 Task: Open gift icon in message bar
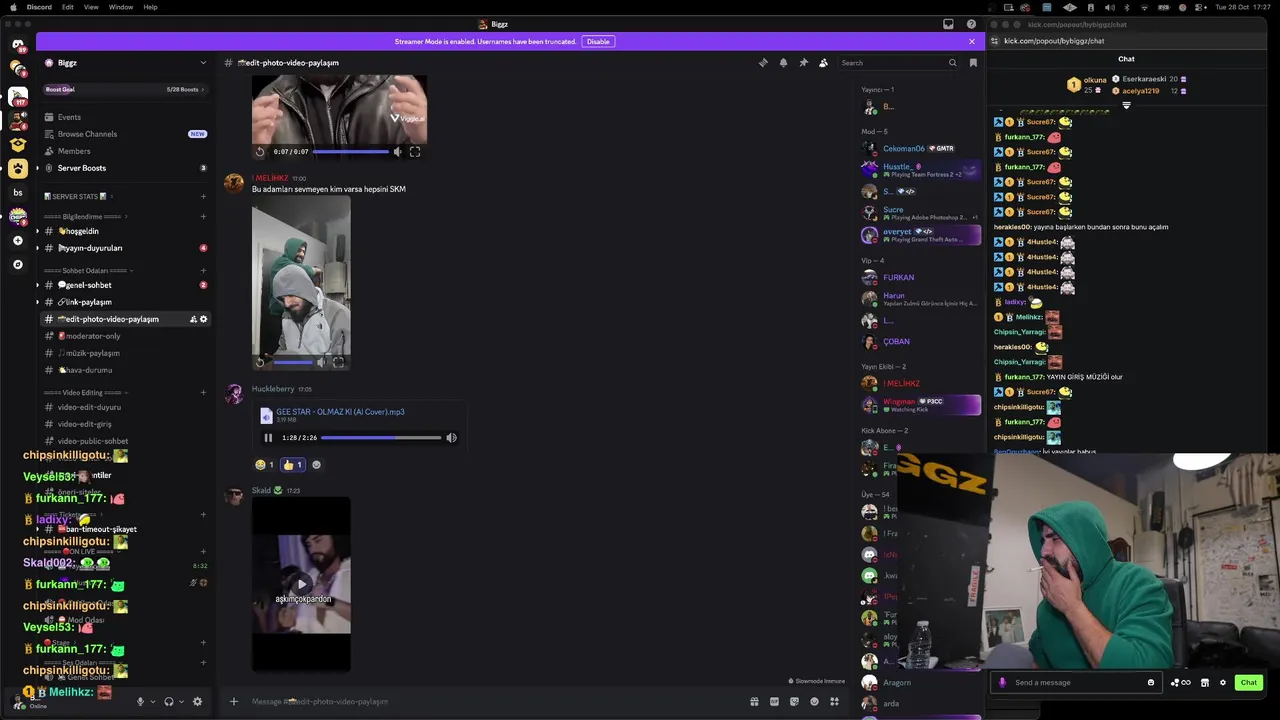[754, 701]
